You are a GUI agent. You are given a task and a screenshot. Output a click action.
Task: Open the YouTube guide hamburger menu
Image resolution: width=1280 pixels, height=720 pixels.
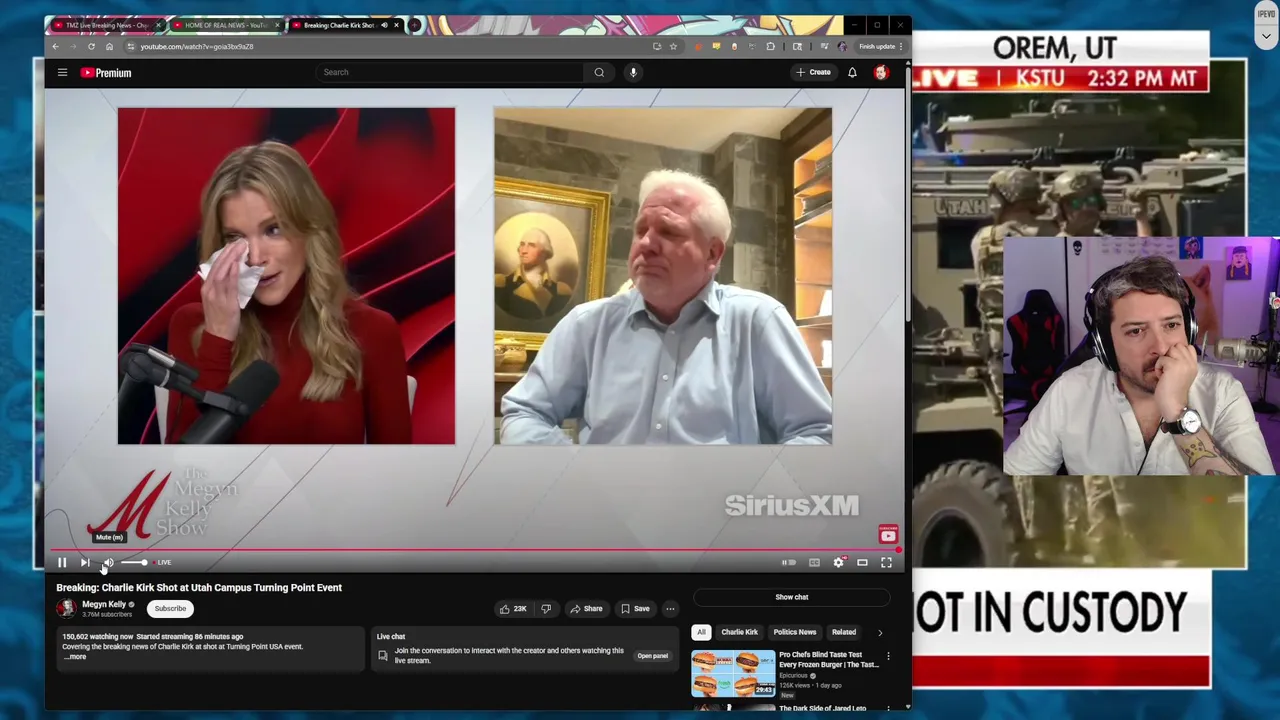(62, 72)
